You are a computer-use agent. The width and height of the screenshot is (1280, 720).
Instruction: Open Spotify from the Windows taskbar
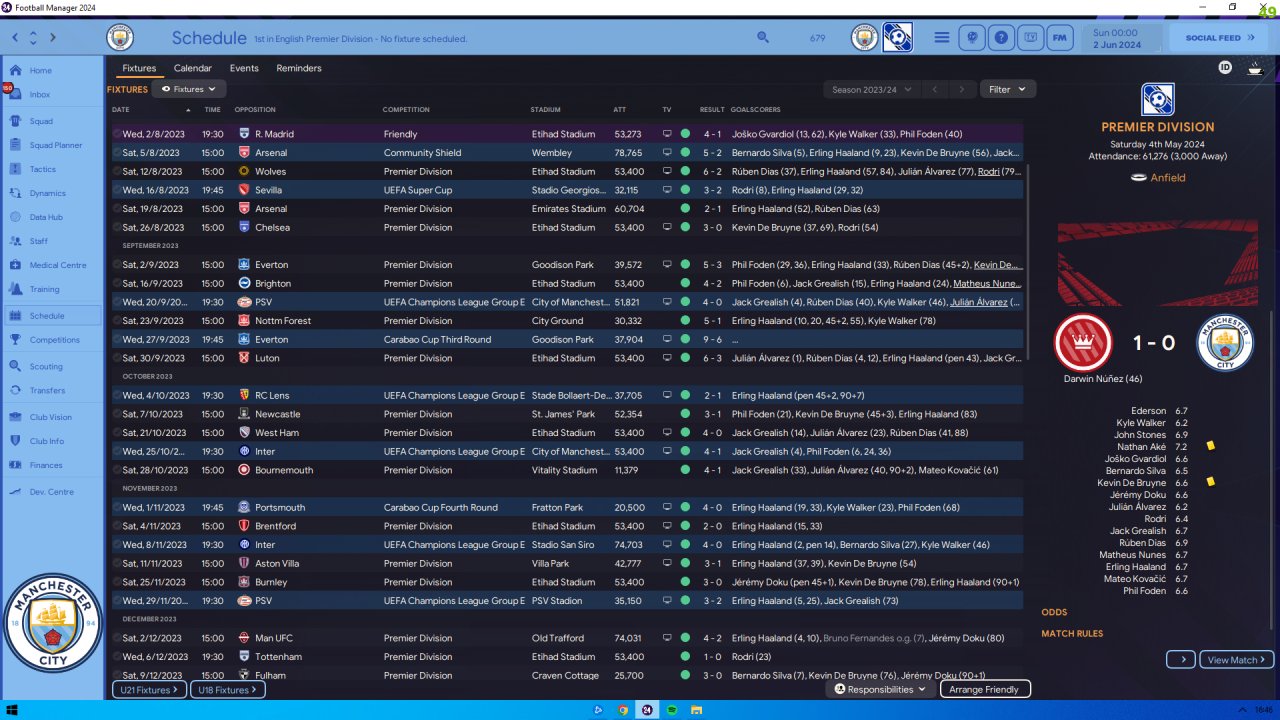pyautogui.click(x=672, y=710)
